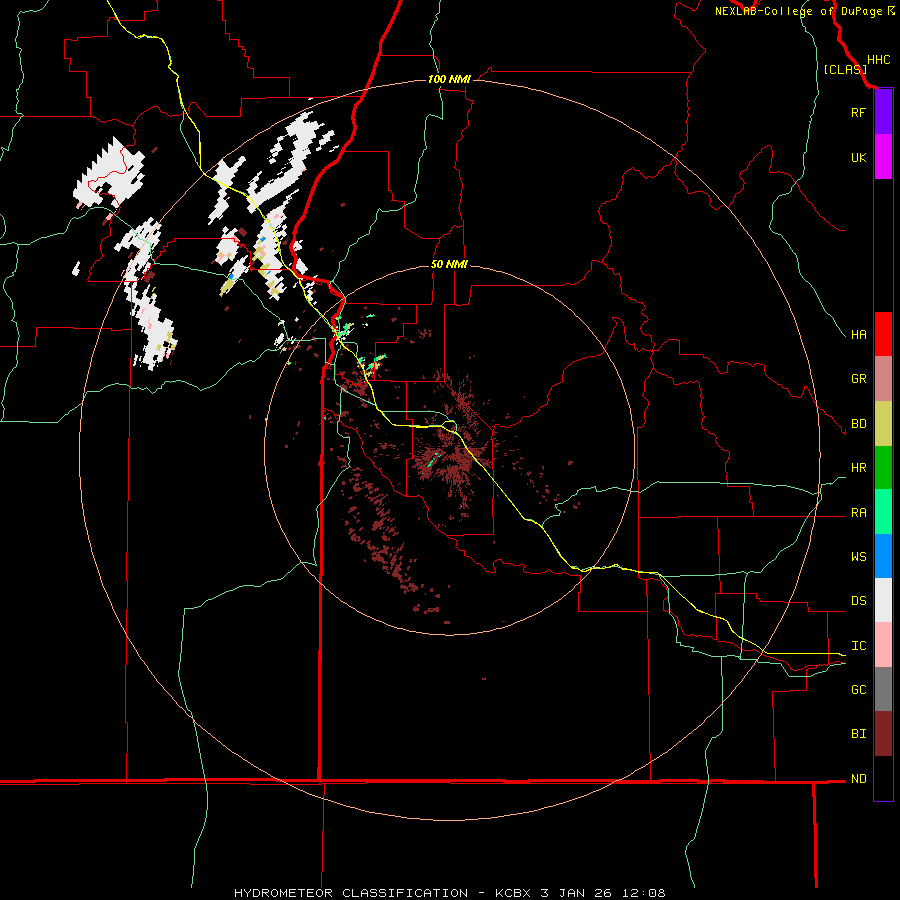Click the RF purple legend swatch

pos(883,112)
